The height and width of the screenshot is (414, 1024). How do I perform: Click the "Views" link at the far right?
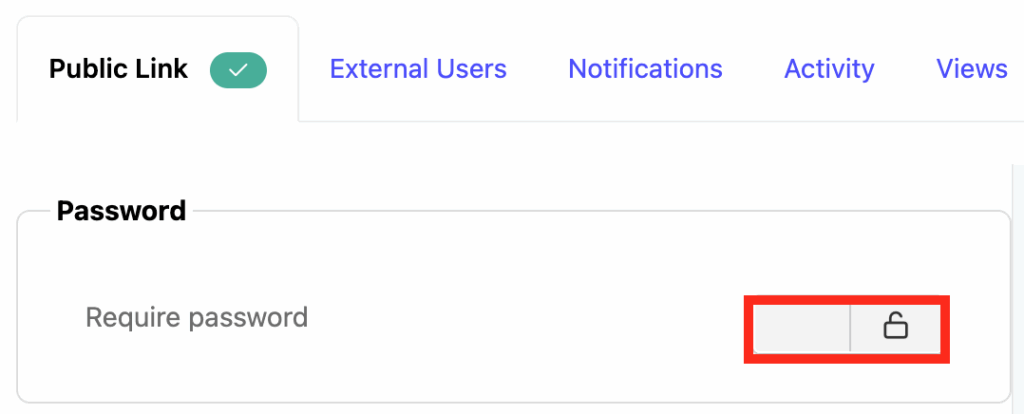point(971,69)
